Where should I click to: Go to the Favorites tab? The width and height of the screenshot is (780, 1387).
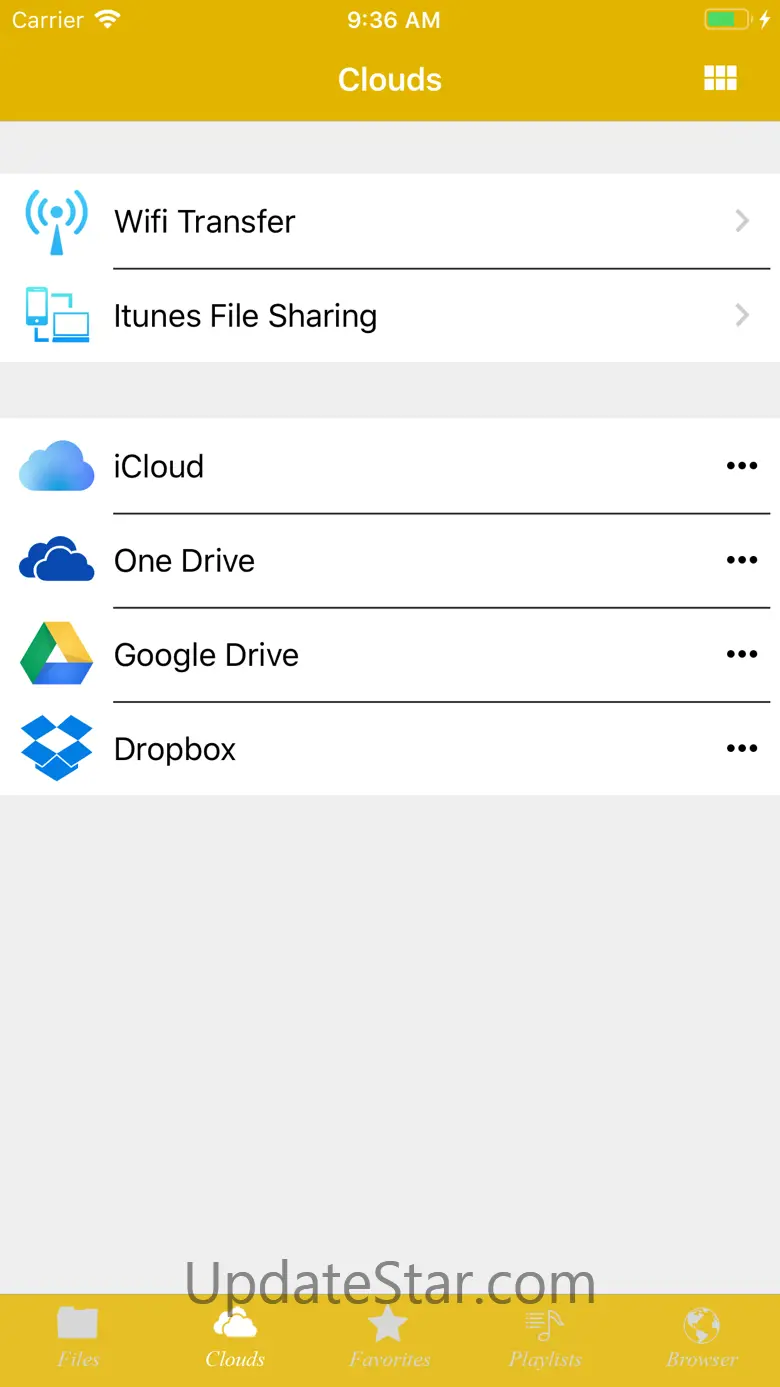pyautogui.click(x=389, y=1338)
